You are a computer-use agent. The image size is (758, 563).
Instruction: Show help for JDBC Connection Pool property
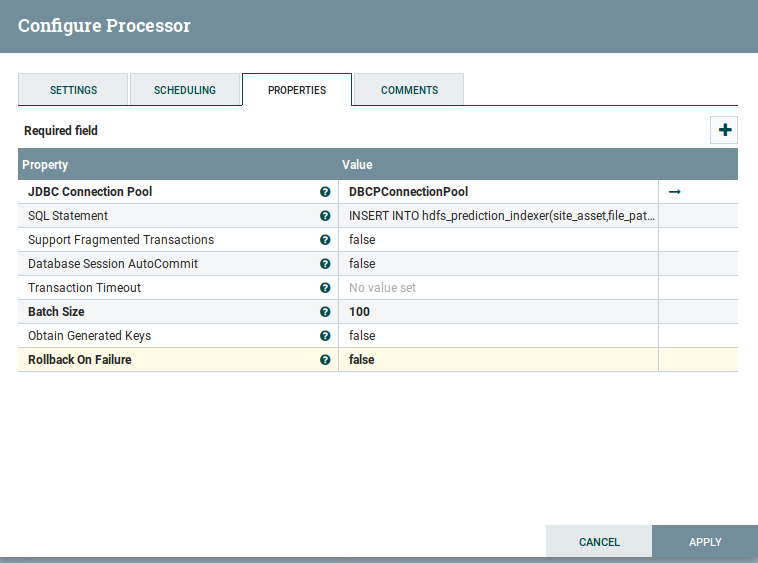pyautogui.click(x=325, y=192)
